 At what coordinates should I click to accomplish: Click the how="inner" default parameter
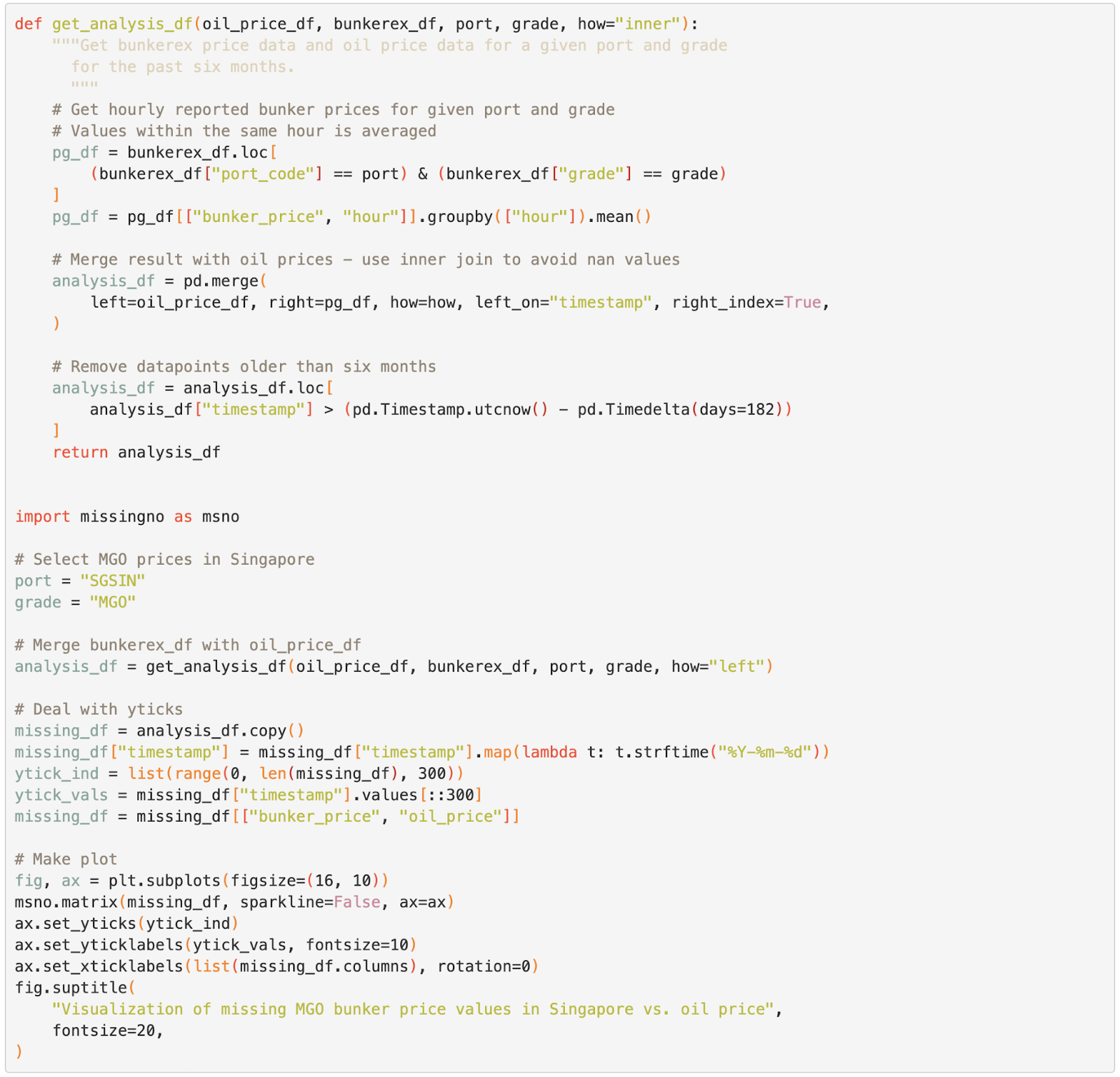(x=629, y=24)
